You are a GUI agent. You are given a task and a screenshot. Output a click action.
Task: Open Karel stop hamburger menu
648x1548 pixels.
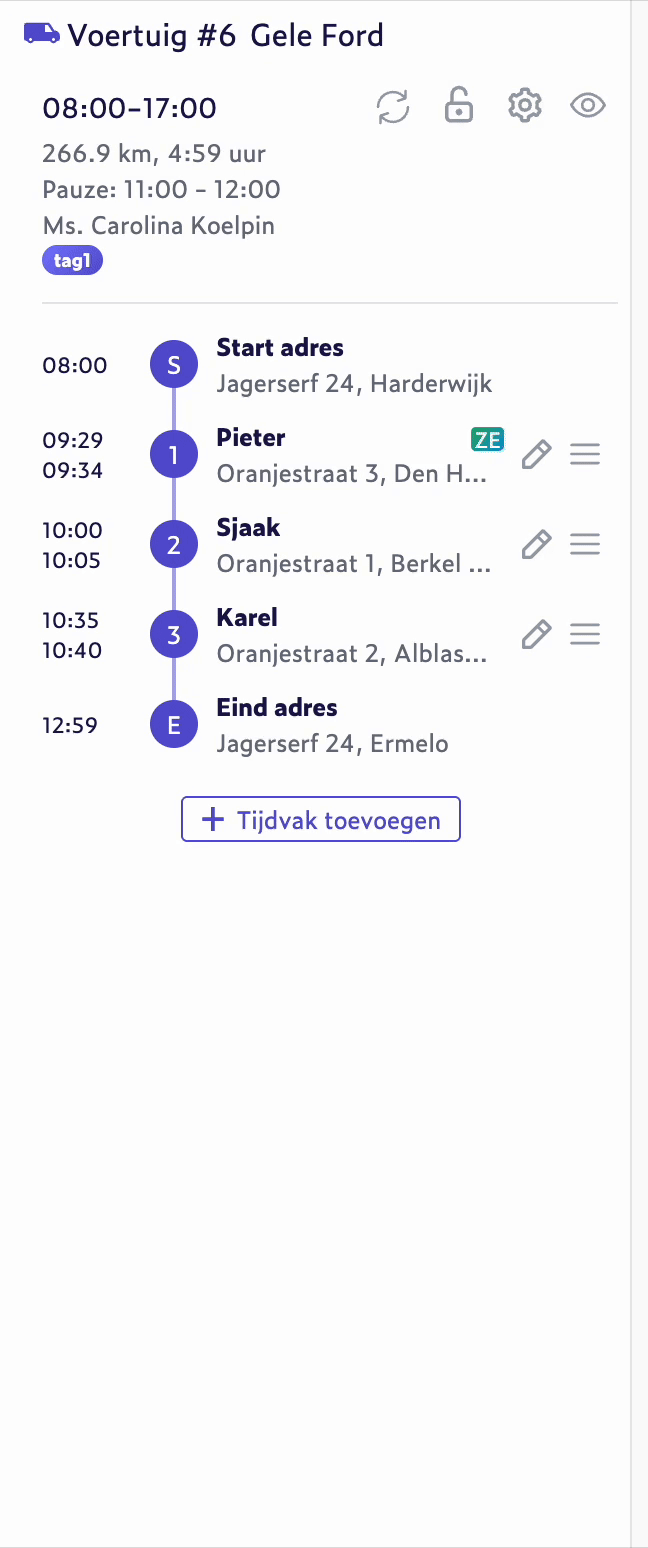pyautogui.click(x=585, y=635)
